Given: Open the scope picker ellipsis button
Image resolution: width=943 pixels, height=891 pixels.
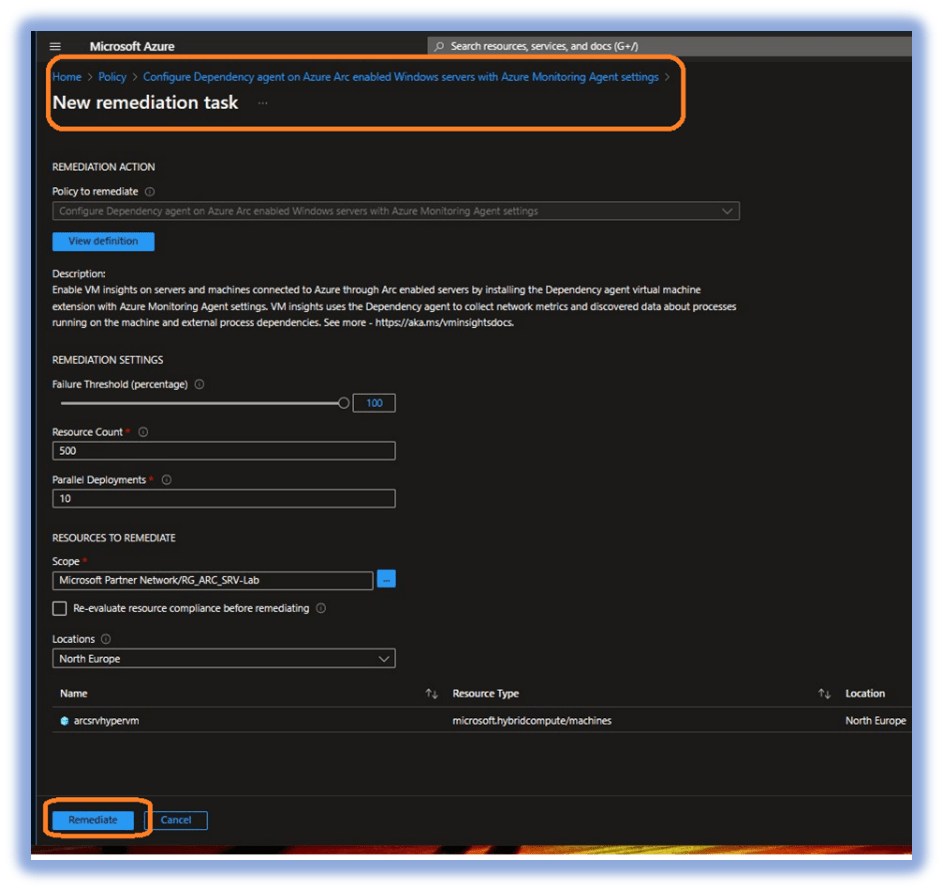Looking at the screenshot, I should (x=386, y=579).
